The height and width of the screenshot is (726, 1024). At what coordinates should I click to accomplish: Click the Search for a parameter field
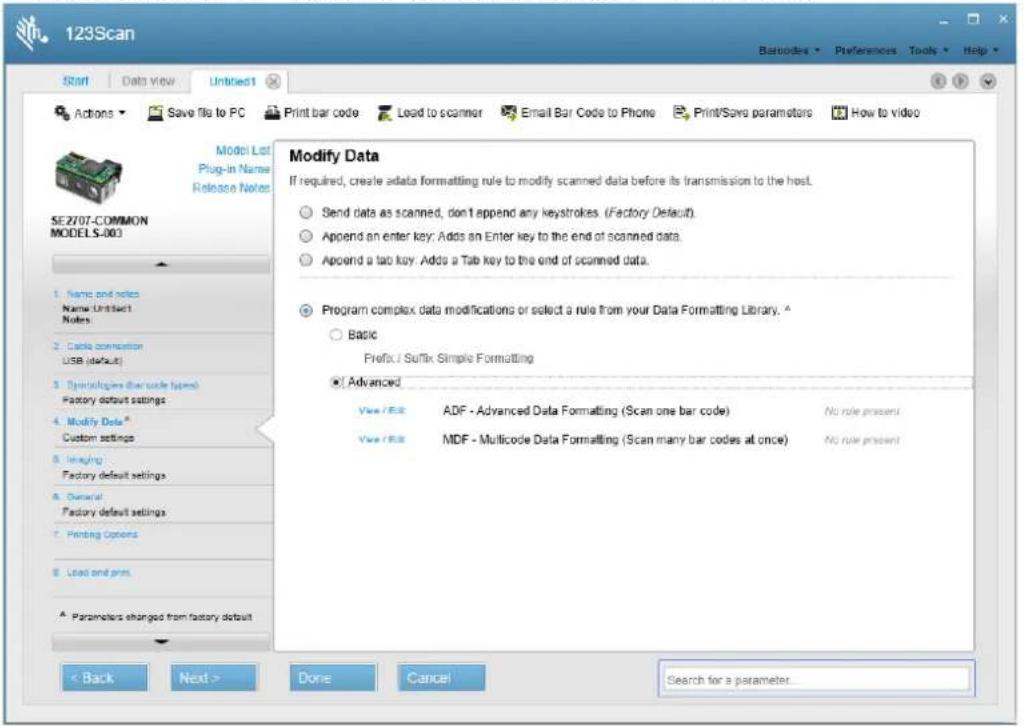pos(816,680)
